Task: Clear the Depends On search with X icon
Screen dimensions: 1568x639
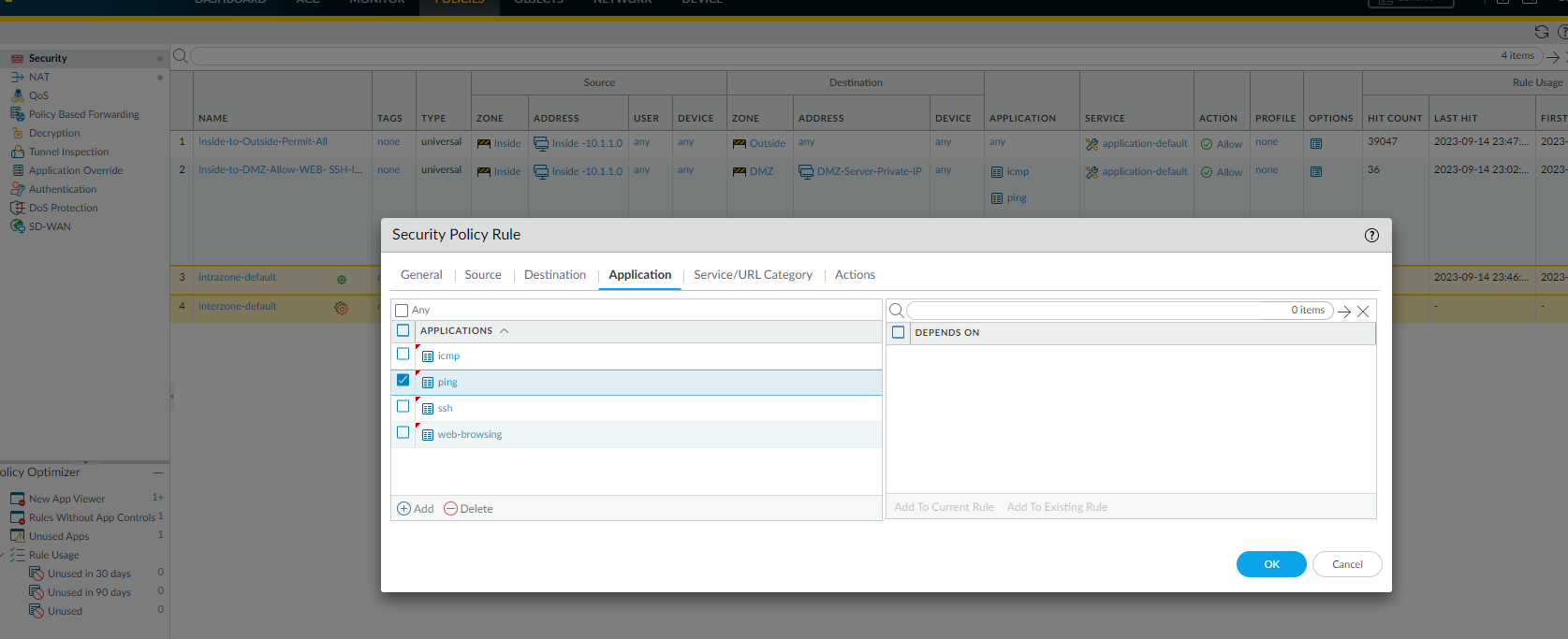Action: [1363, 312]
